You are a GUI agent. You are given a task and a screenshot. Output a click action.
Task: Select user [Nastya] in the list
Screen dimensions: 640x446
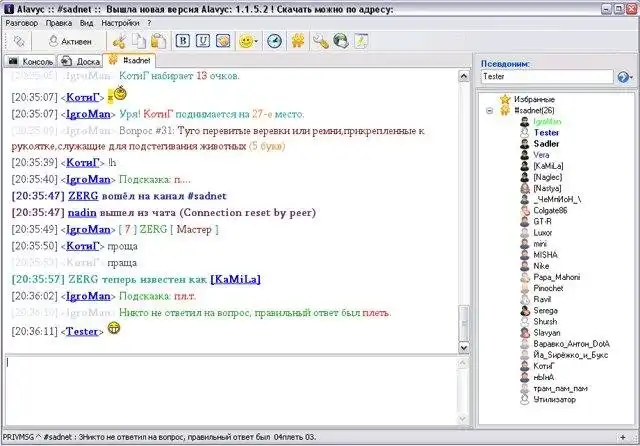coord(547,188)
